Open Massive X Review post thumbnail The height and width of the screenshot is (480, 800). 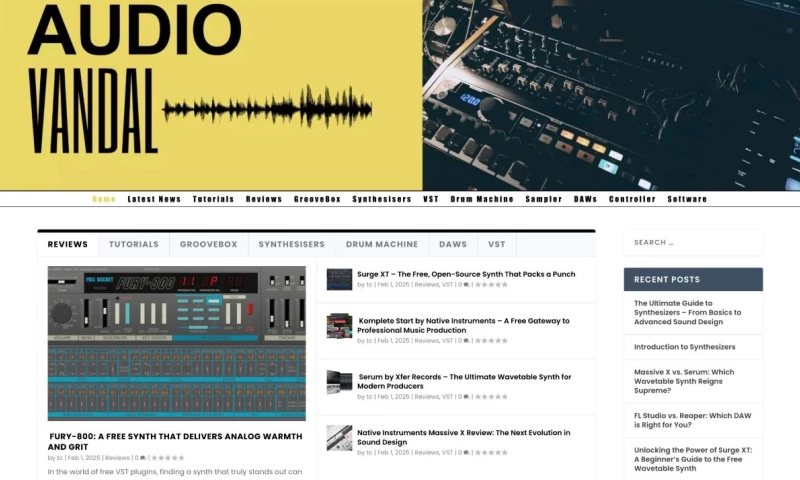339,438
